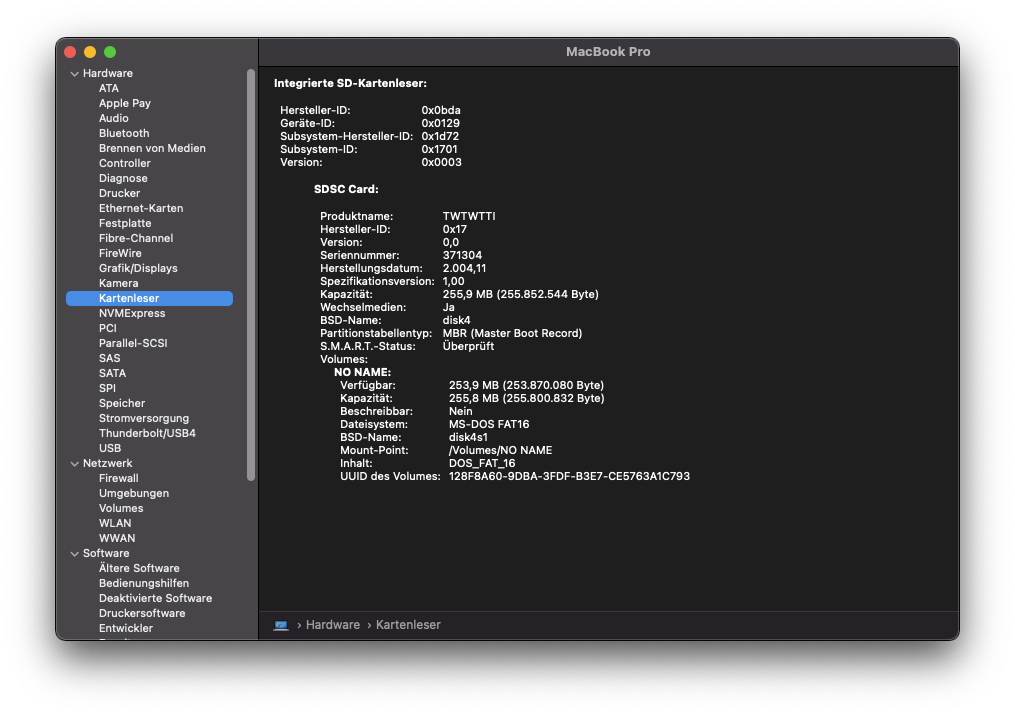Click the MS-DOS FAT16 file system value
Screen dimensions: 1015x714
point(489,424)
